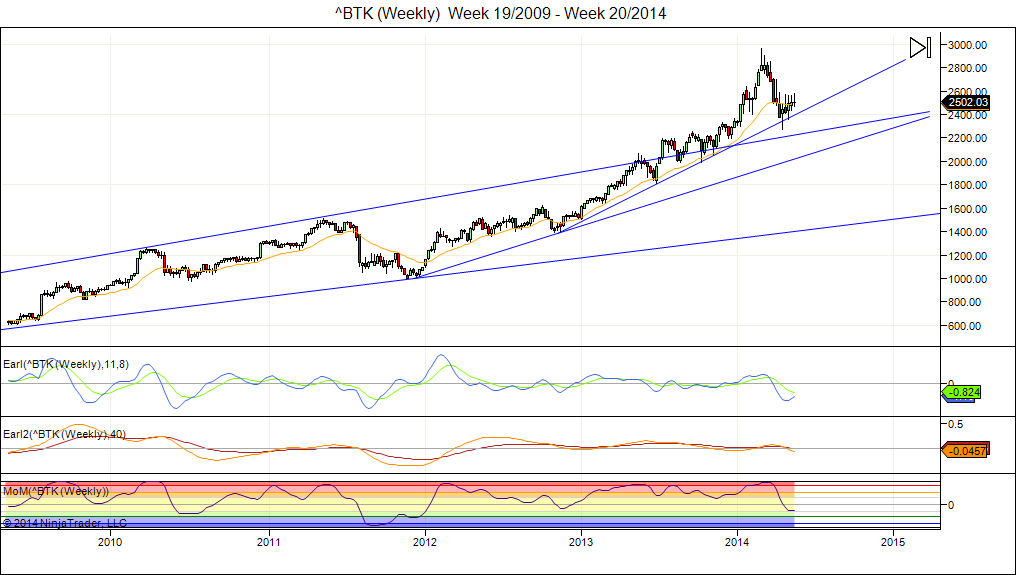Click the 3000.00 price axis label
Viewport: 1016px width, 575px height.
coord(968,45)
